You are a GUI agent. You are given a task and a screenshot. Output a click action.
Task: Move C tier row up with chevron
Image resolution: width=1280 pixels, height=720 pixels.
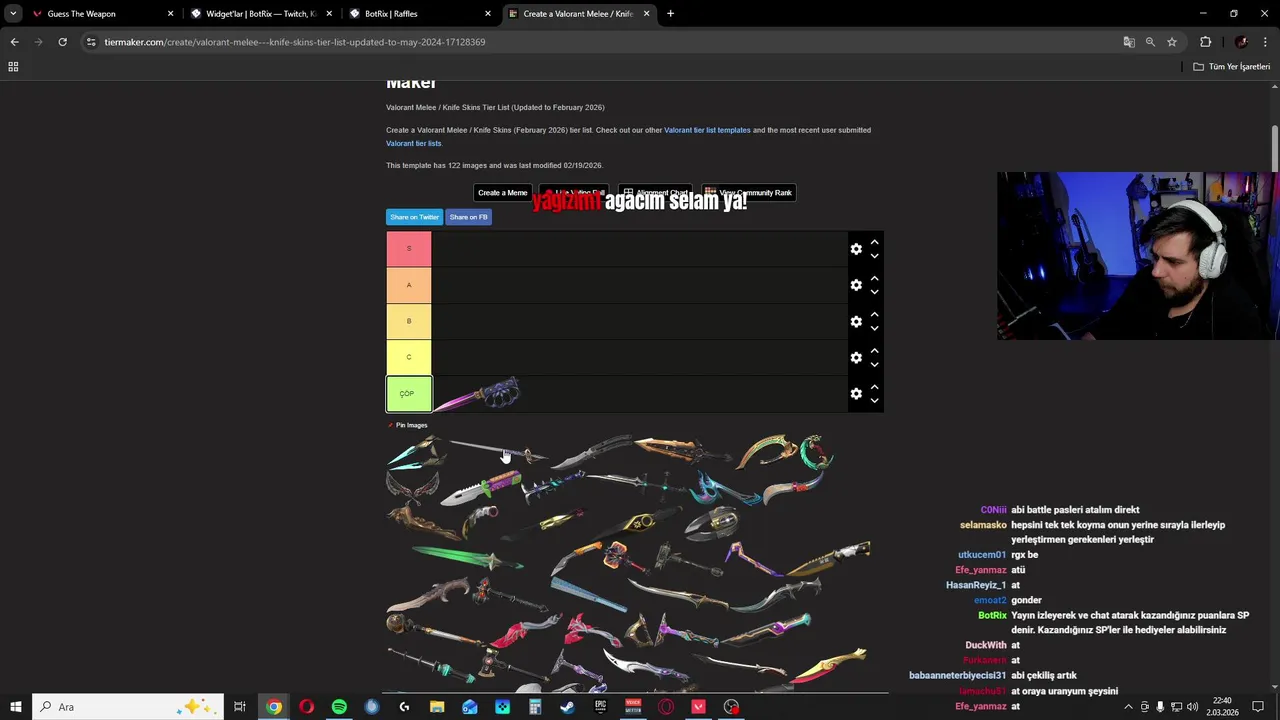pos(874,350)
